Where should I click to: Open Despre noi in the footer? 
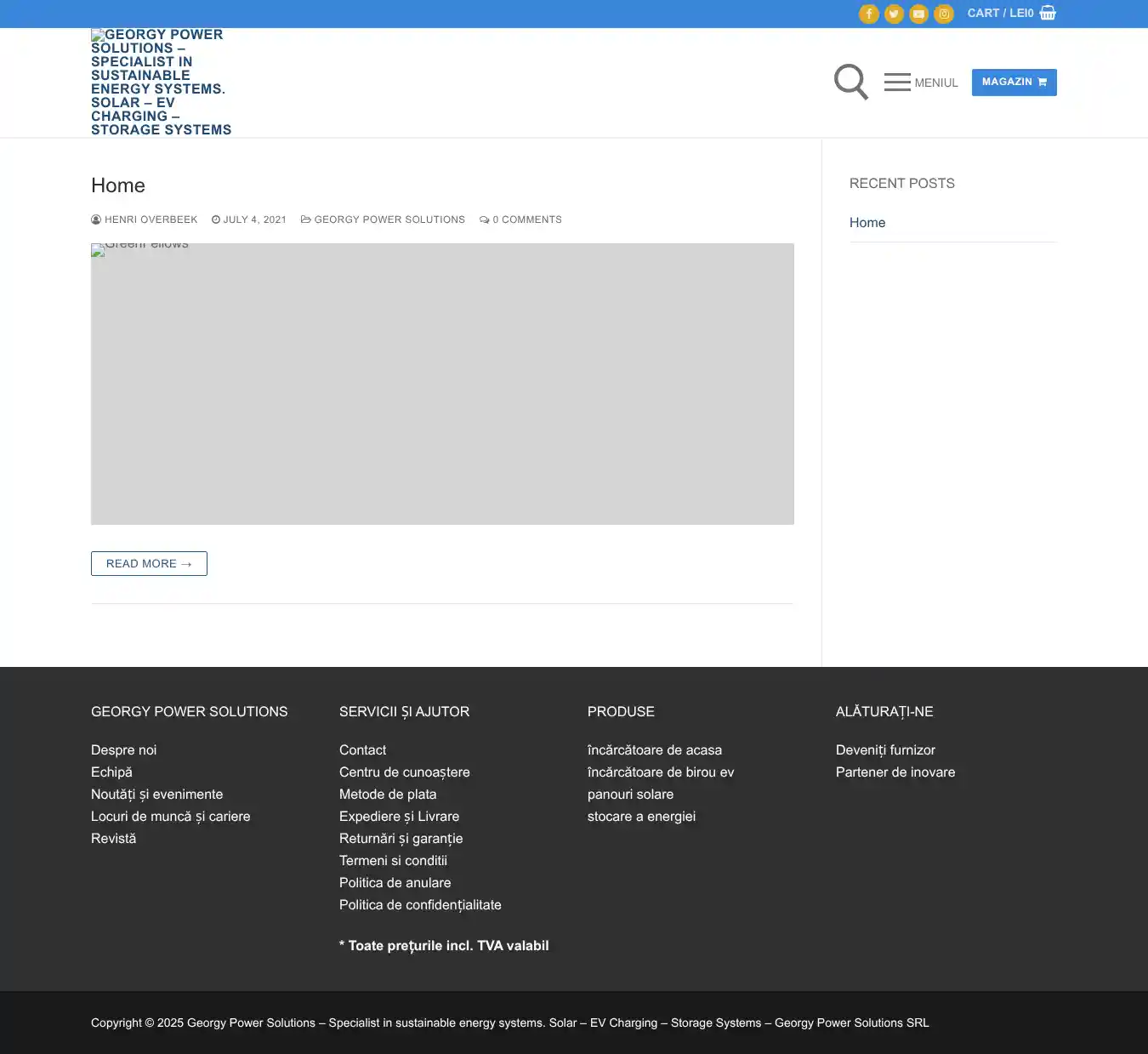click(x=124, y=749)
